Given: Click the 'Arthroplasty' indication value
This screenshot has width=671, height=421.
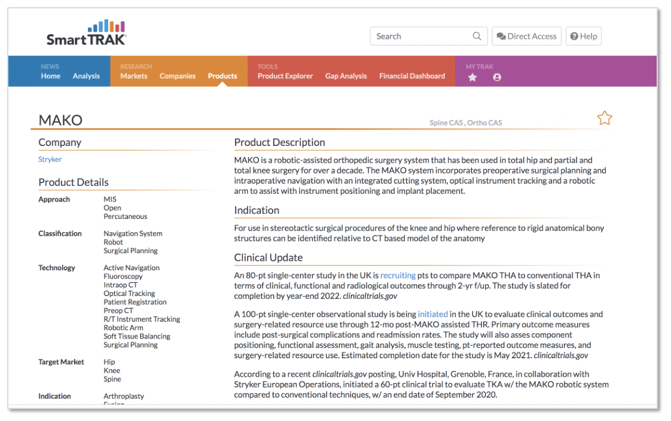Looking at the screenshot, I should coord(124,396).
